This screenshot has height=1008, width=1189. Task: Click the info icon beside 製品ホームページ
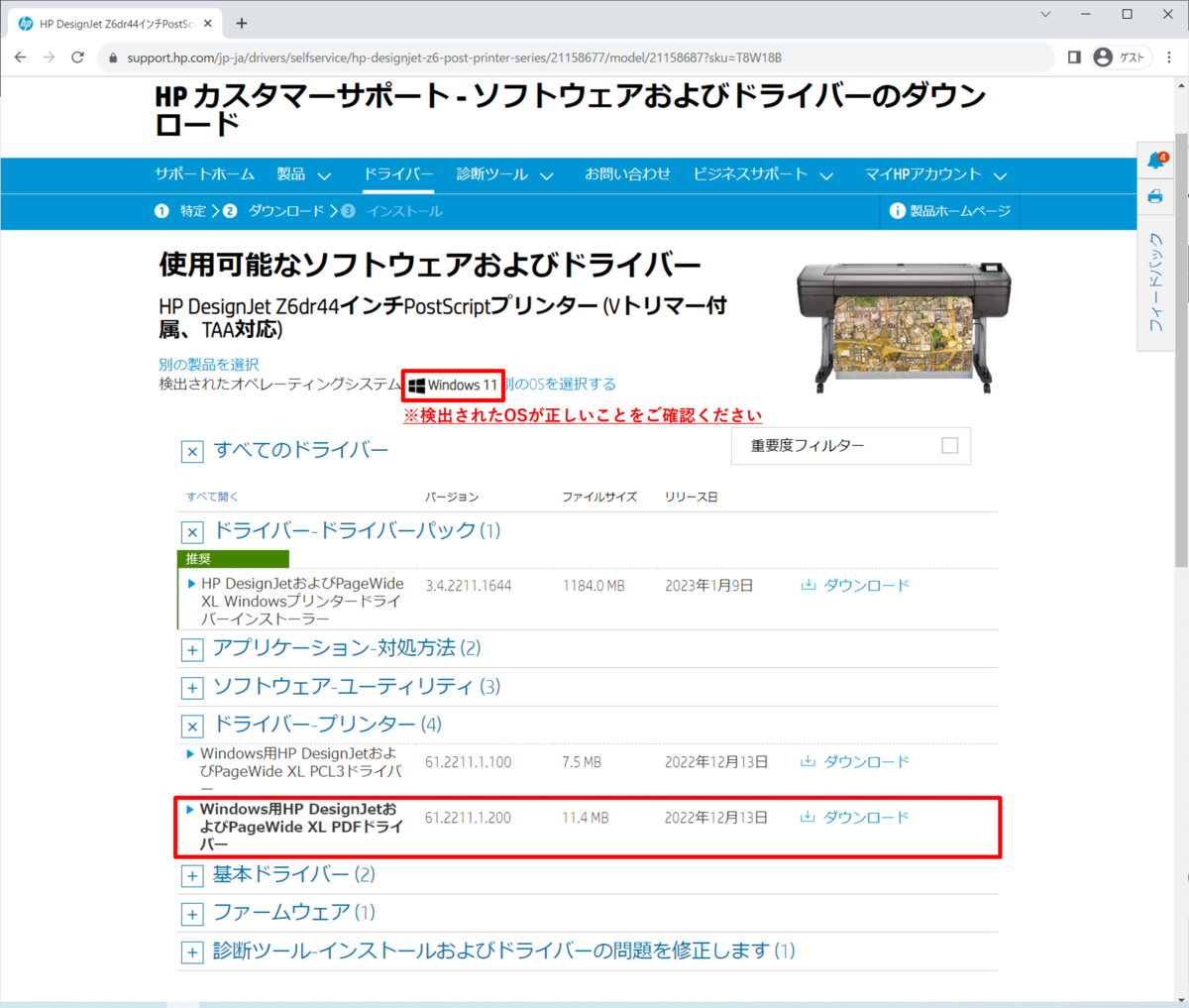click(898, 211)
